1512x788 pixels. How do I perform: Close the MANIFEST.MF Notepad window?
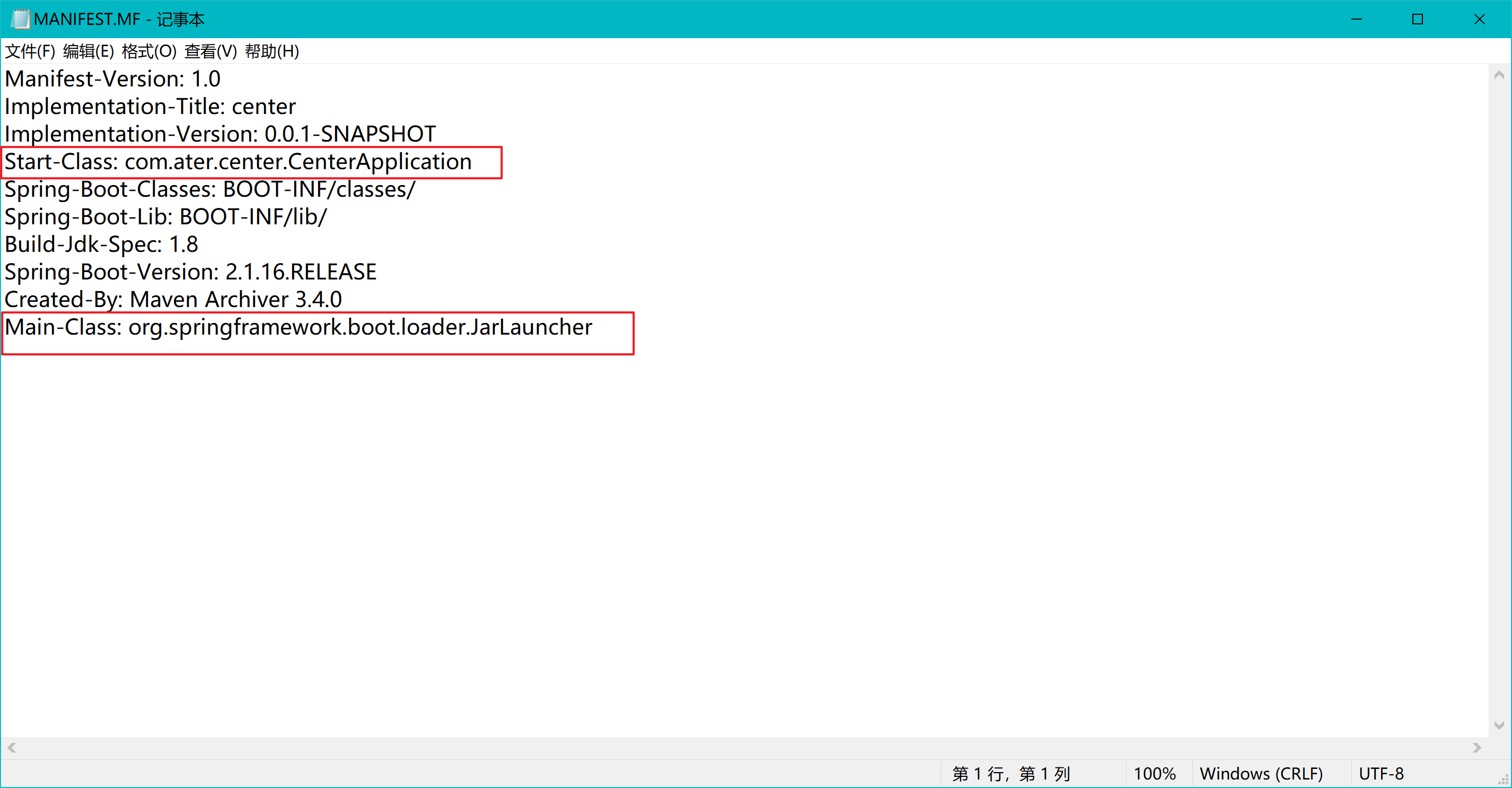click(x=1479, y=20)
